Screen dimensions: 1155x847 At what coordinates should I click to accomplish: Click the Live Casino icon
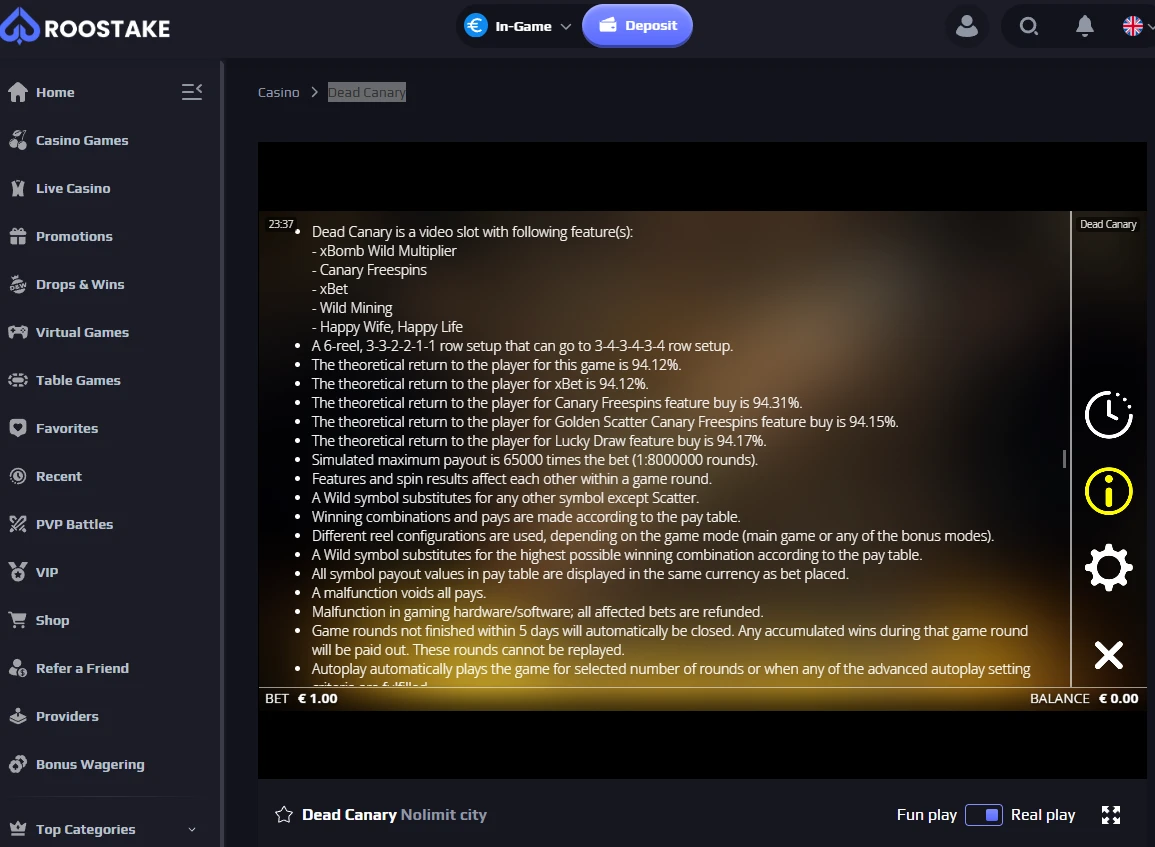click(18, 189)
